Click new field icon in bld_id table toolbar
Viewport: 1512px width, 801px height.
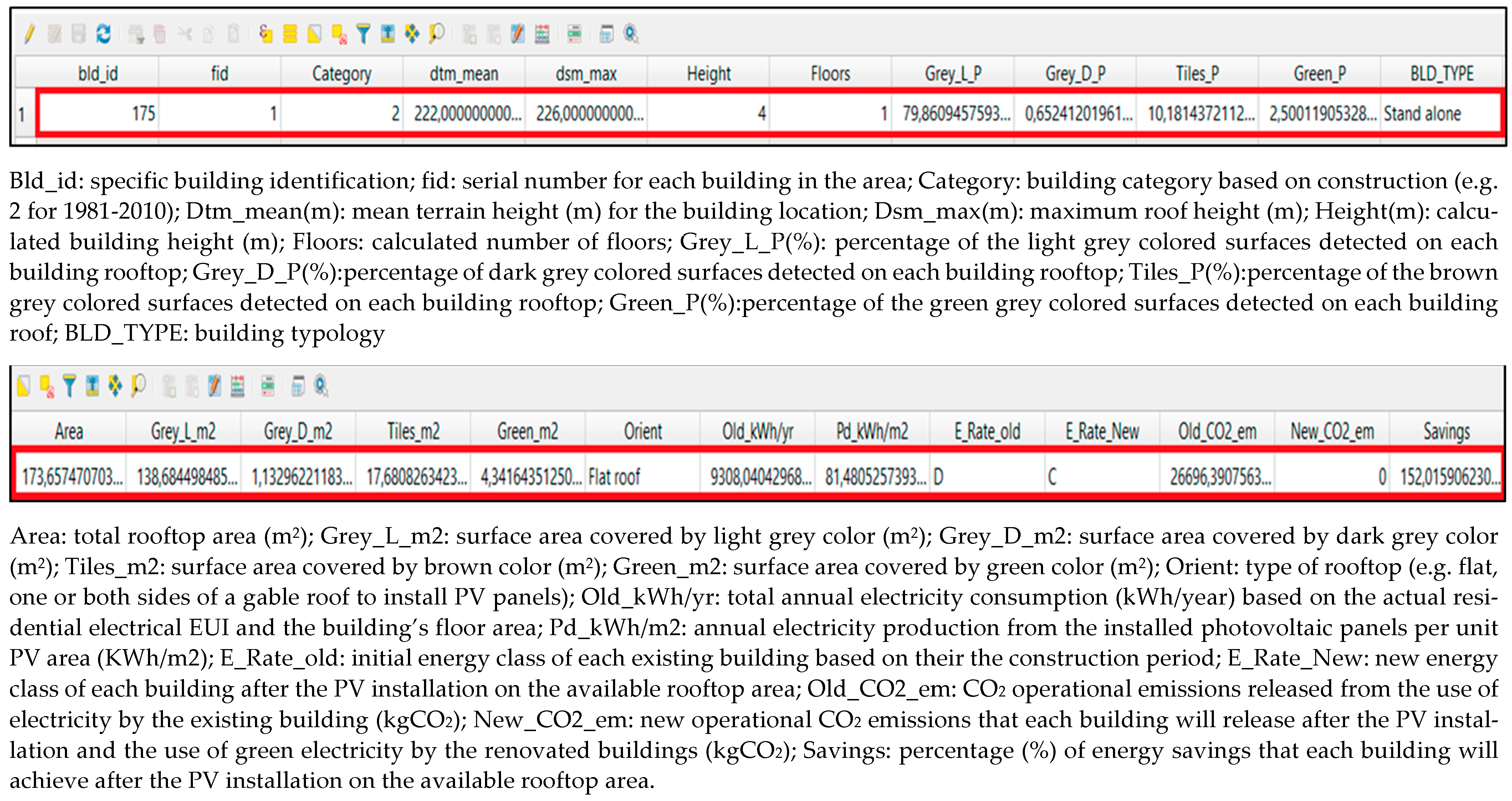(469, 34)
